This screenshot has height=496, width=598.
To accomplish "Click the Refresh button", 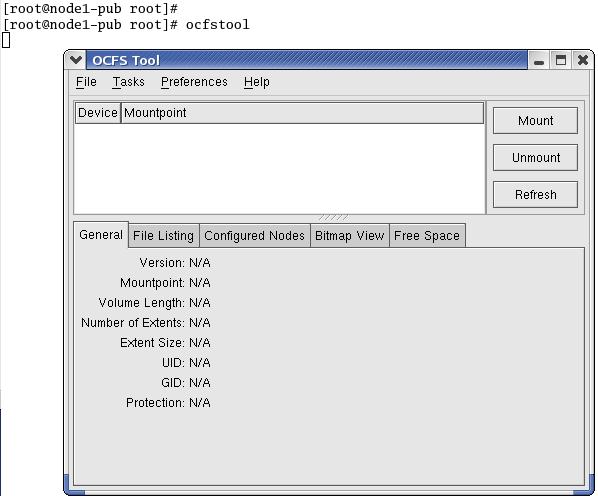I will point(535,194).
